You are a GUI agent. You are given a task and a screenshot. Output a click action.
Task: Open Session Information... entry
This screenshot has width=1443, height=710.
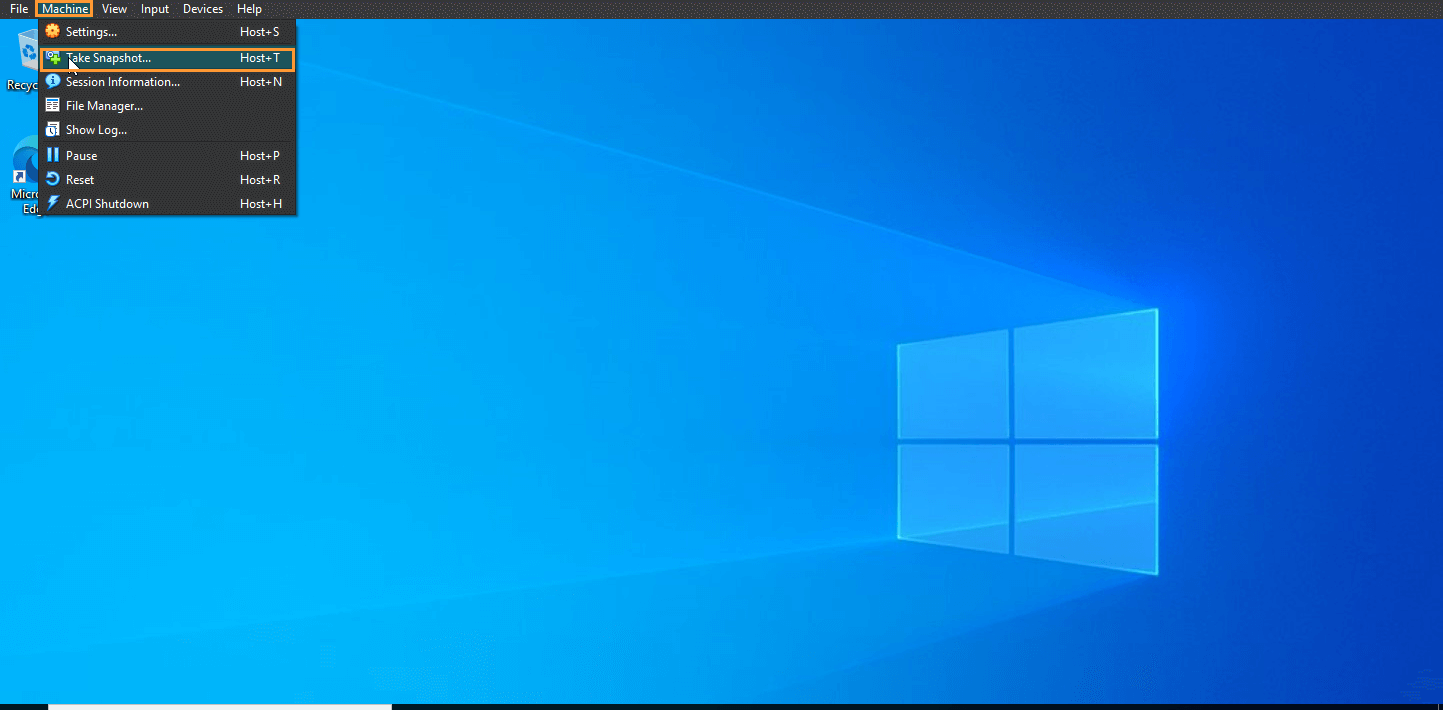(x=167, y=82)
